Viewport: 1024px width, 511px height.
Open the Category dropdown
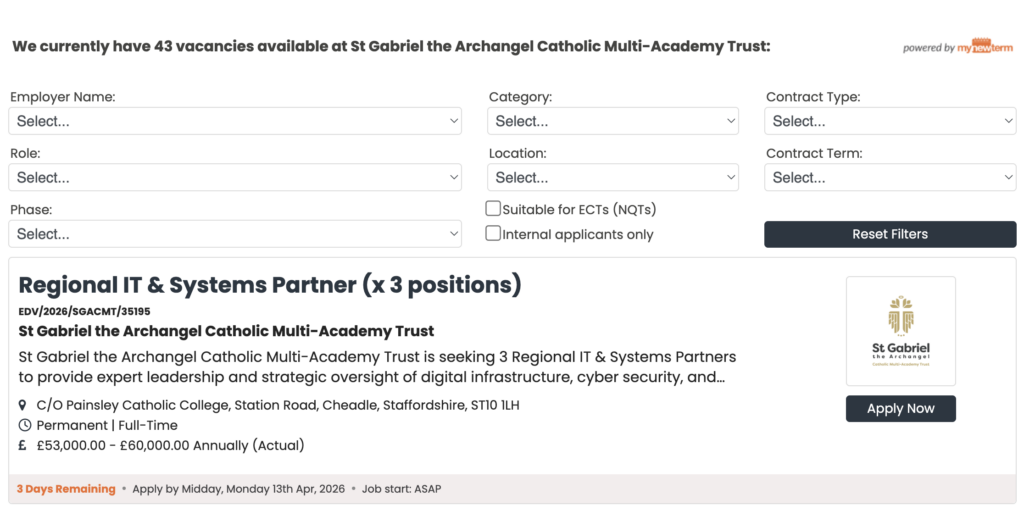[x=613, y=121]
